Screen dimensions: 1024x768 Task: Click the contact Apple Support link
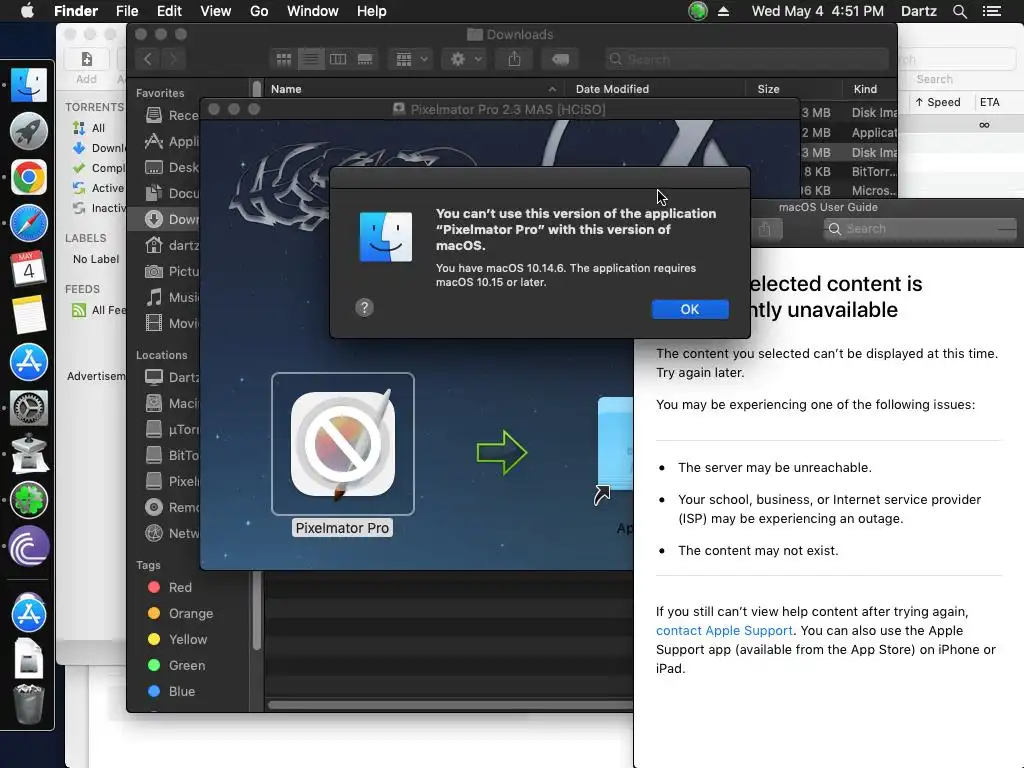(x=724, y=630)
